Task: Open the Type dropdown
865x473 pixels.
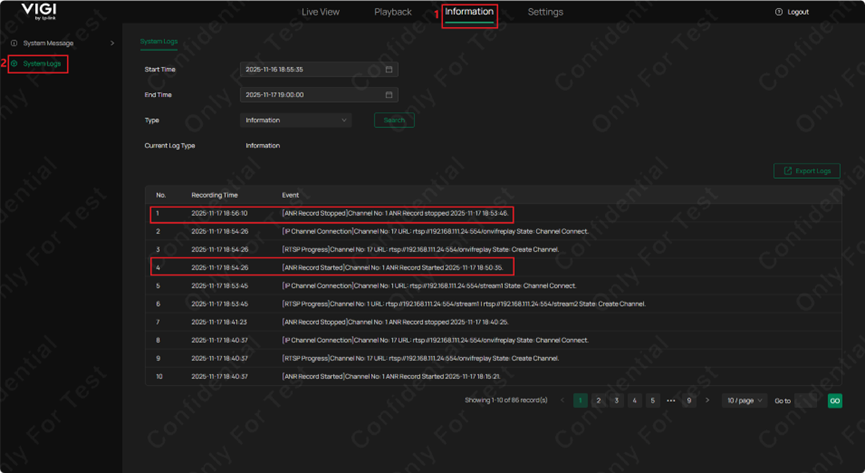Action: pyautogui.click(x=296, y=120)
